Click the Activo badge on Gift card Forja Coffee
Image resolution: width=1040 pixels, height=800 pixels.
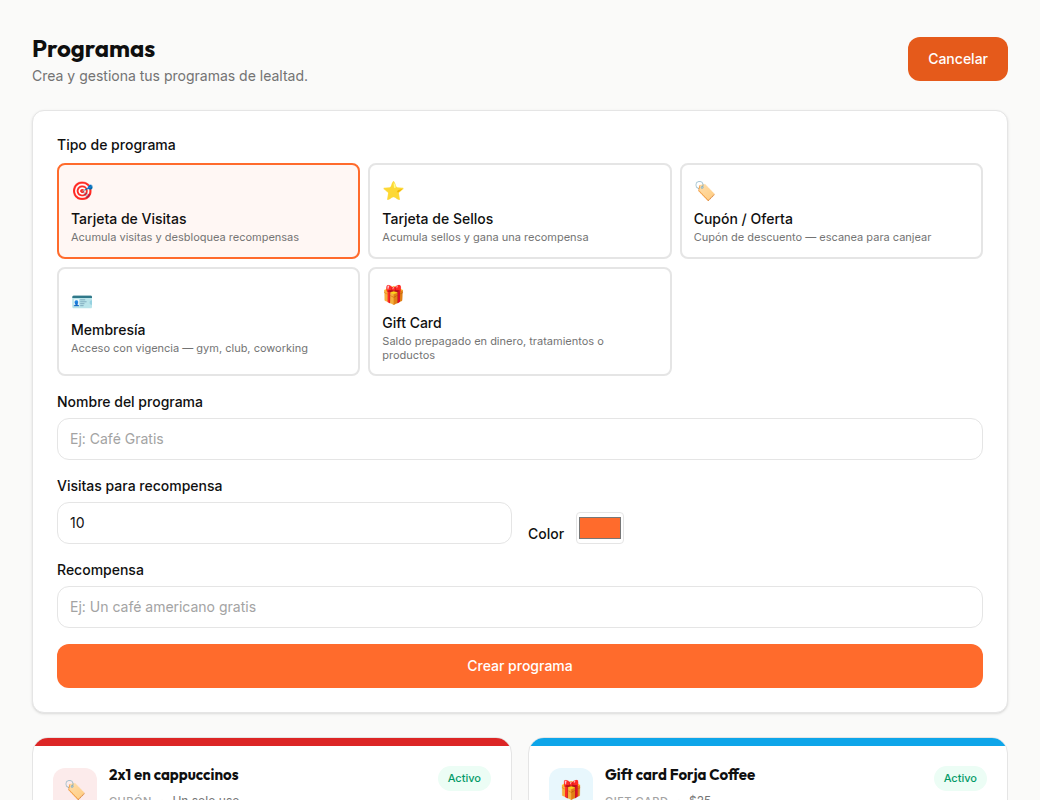pos(960,778)
